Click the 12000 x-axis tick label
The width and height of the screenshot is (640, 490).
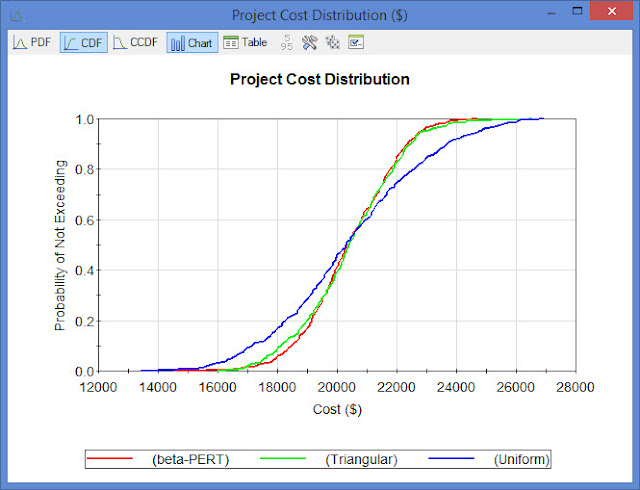tap(98, 387)
